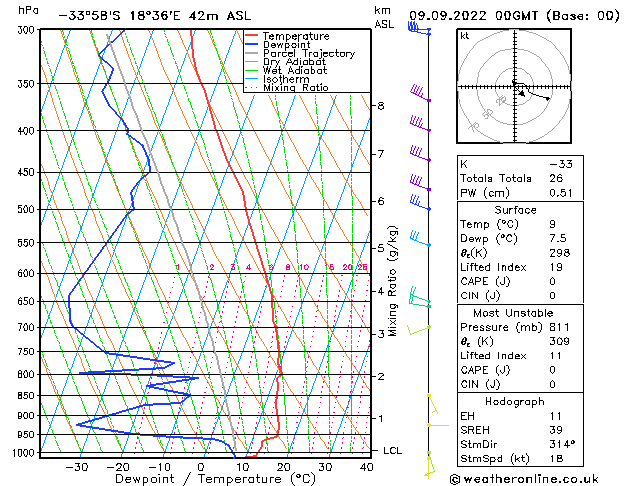Click the date 09.09.2022 00GMT header

514,16
